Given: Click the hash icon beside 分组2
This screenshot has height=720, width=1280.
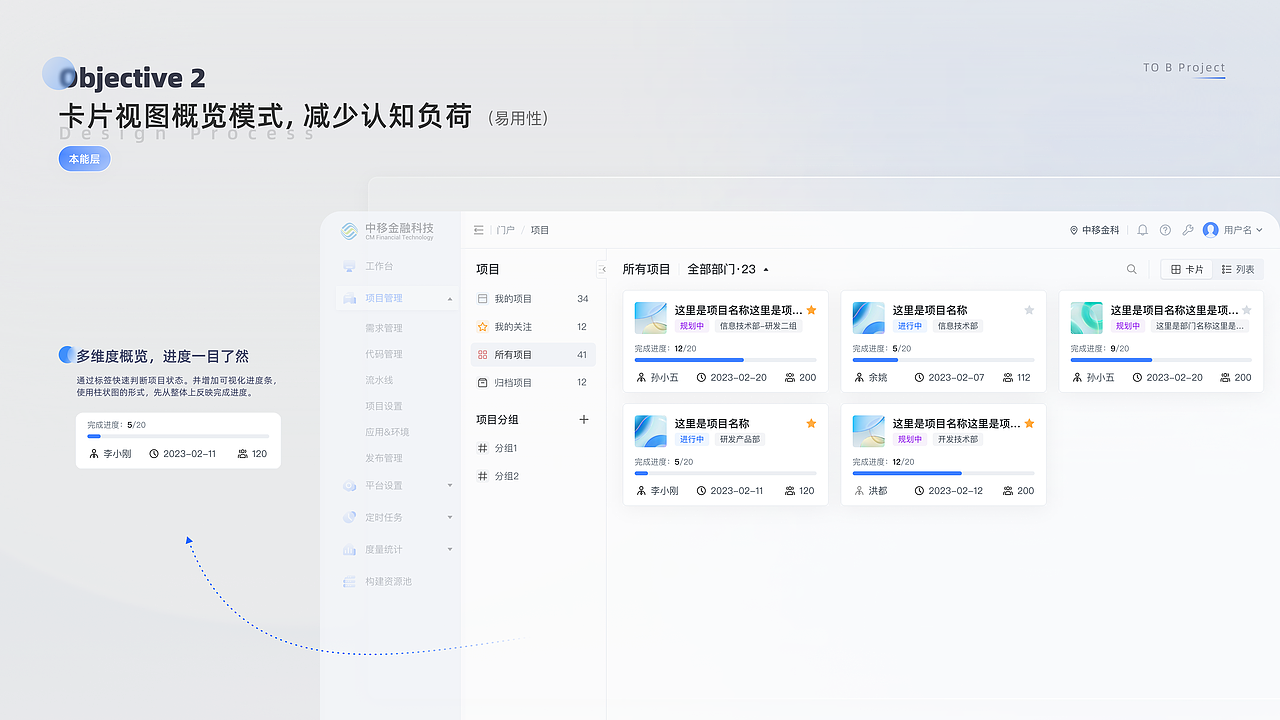Looking at the screenshot, I should (x=483, y=476).
